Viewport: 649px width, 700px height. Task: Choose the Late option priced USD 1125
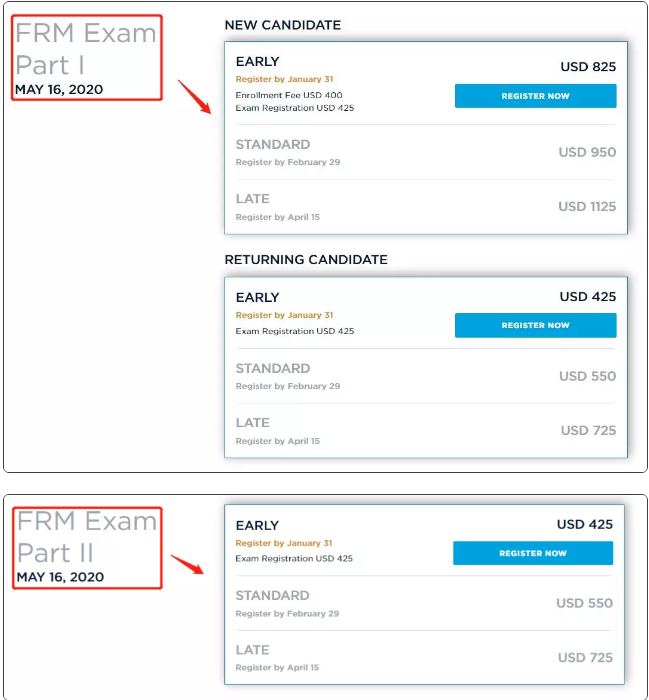[x=425, y=207]
